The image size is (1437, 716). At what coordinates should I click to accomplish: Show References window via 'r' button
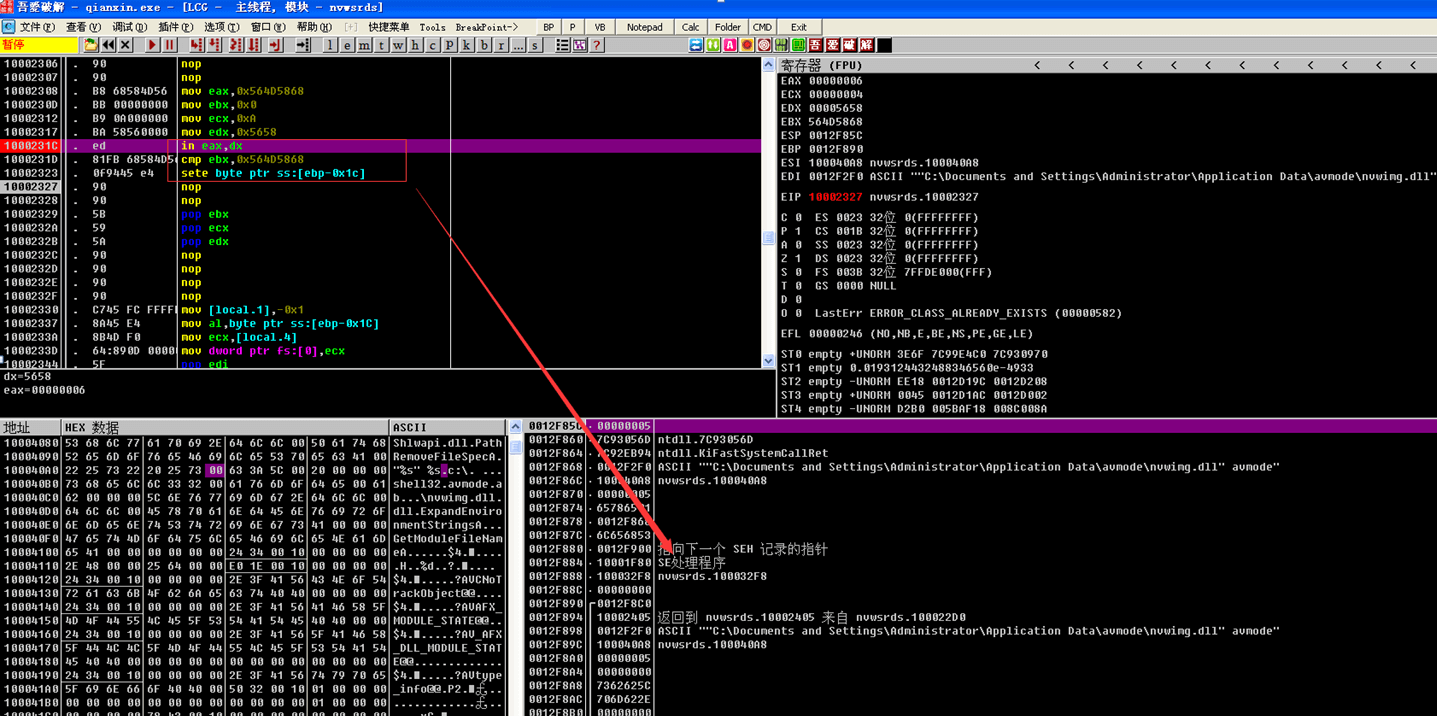501,45
